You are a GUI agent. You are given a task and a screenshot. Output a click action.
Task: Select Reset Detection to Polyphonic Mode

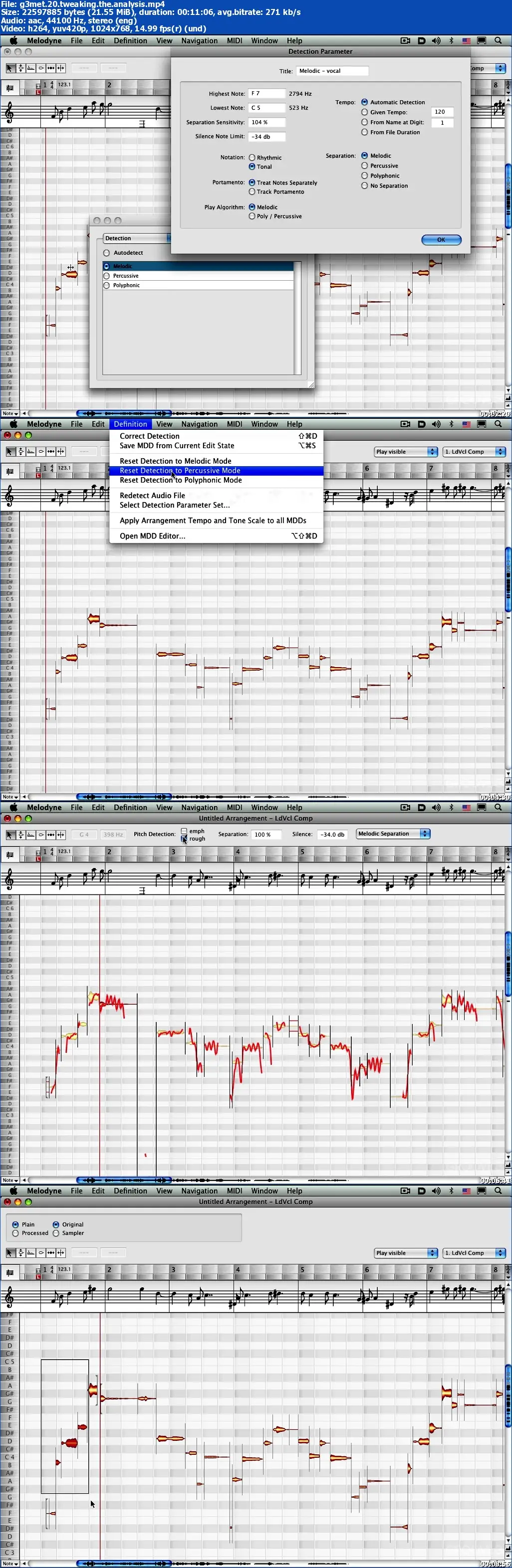[x=181, y=480]
